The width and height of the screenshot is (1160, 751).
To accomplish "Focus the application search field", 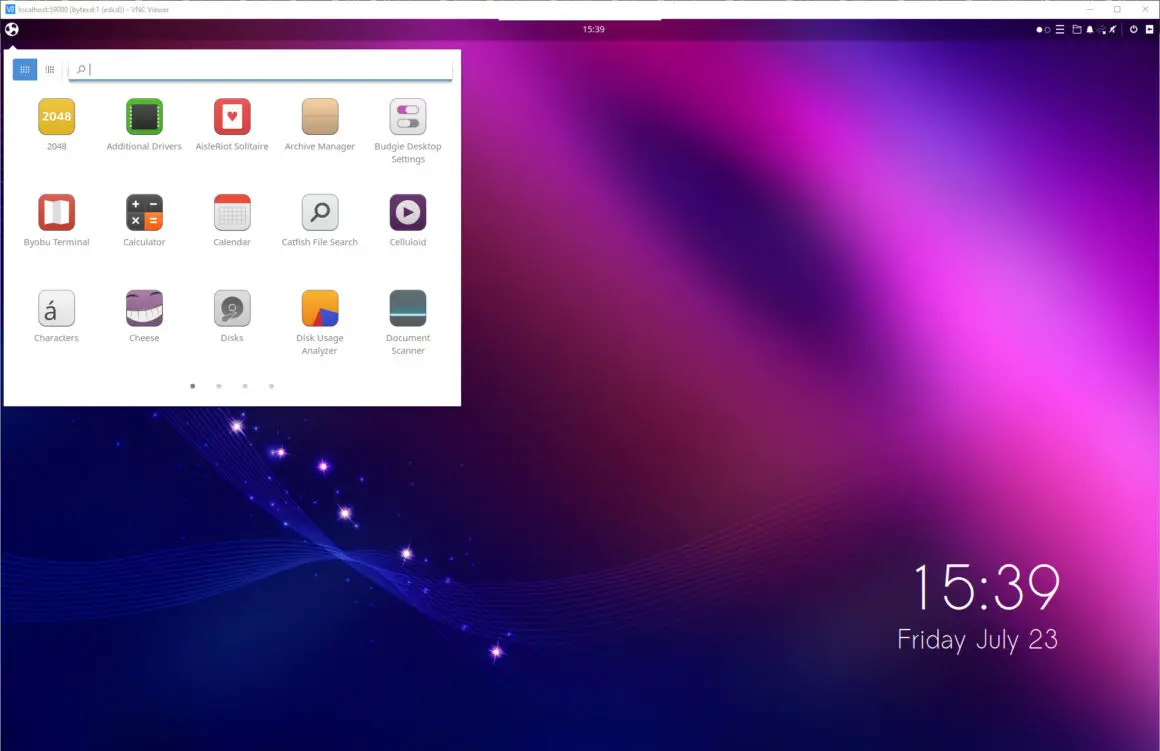I will pyautogui.click(x=260, y=70).
